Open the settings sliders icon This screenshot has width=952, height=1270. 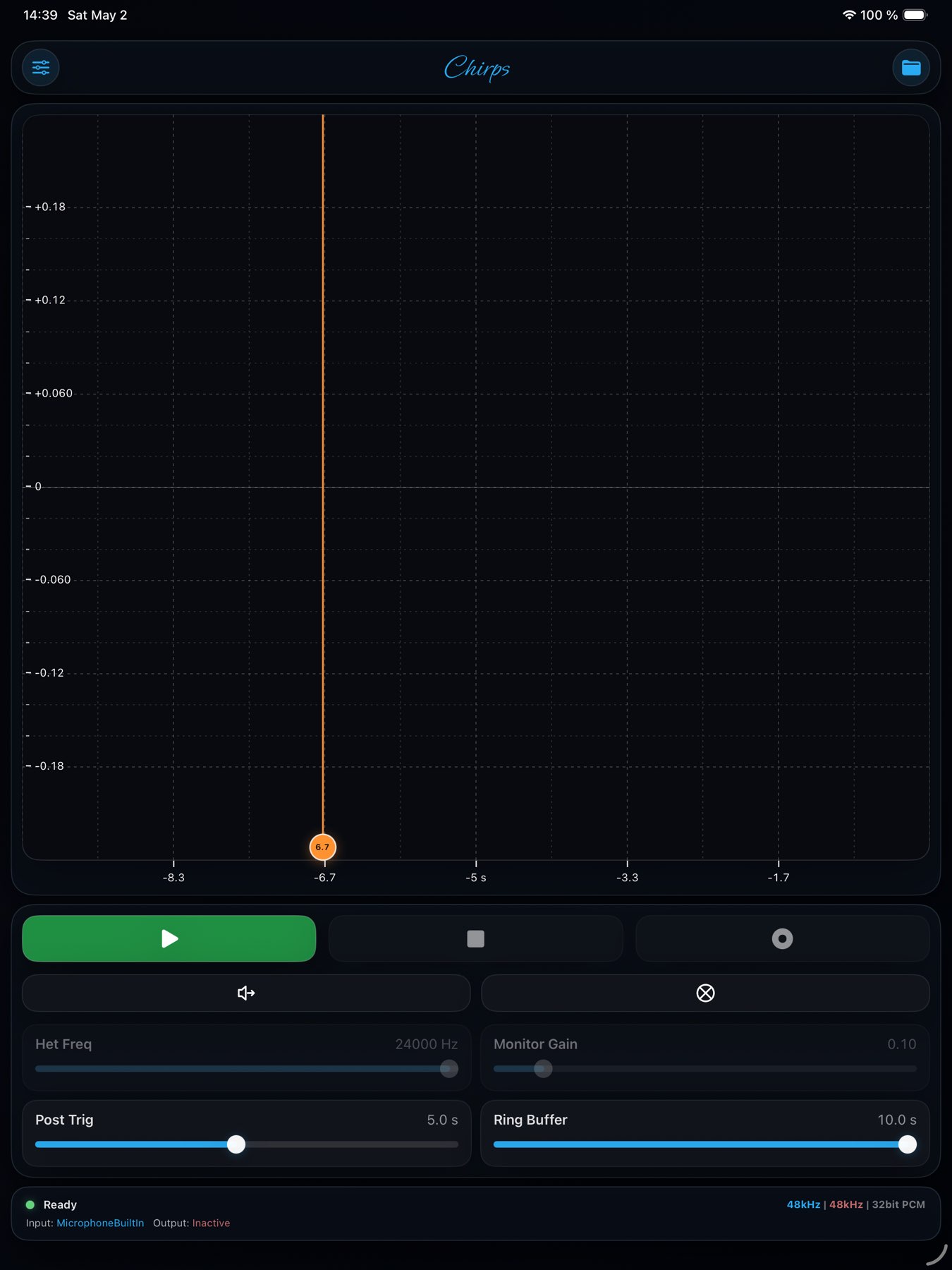click(x=41, y=68)
